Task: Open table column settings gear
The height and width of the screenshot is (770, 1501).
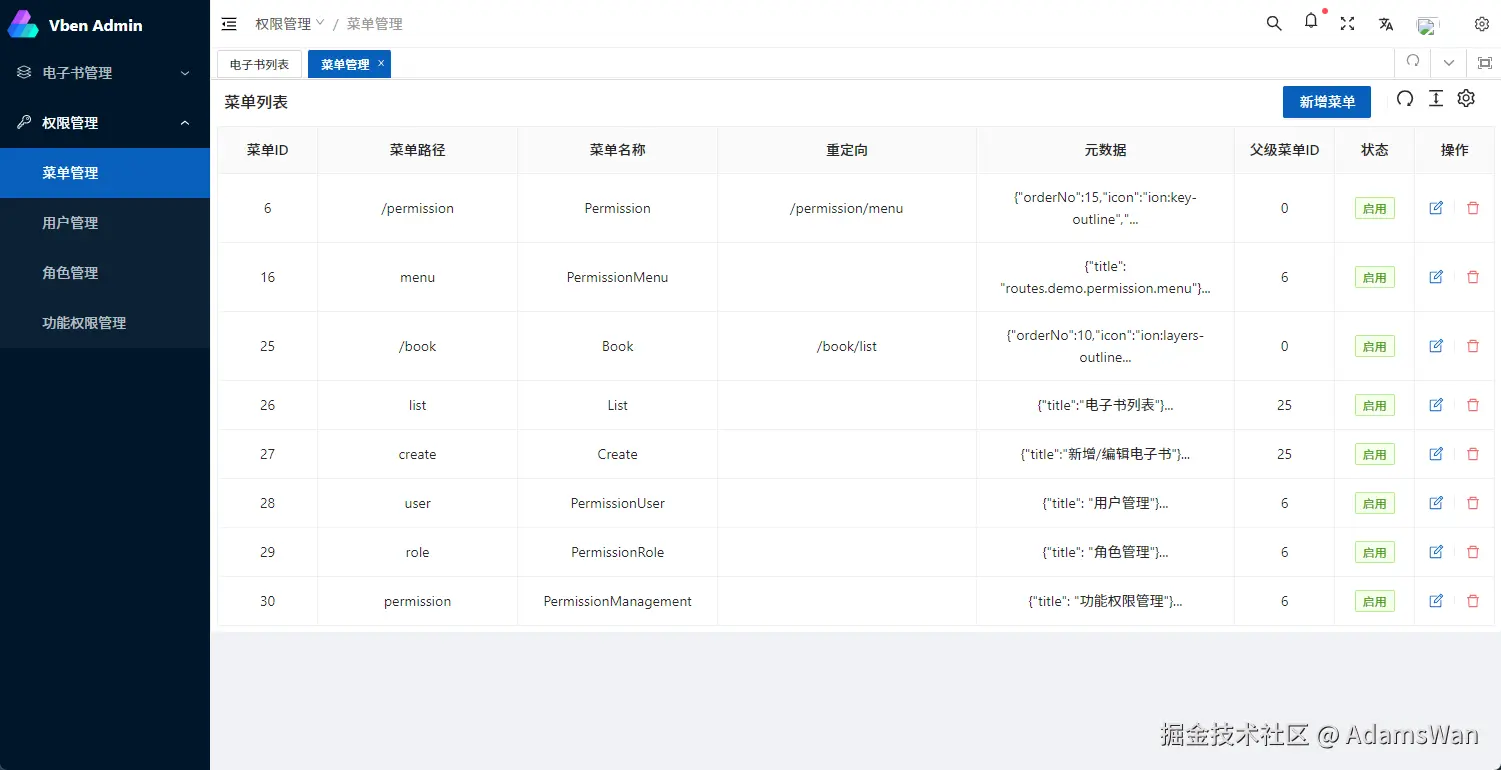Action: pos(1466,98)
